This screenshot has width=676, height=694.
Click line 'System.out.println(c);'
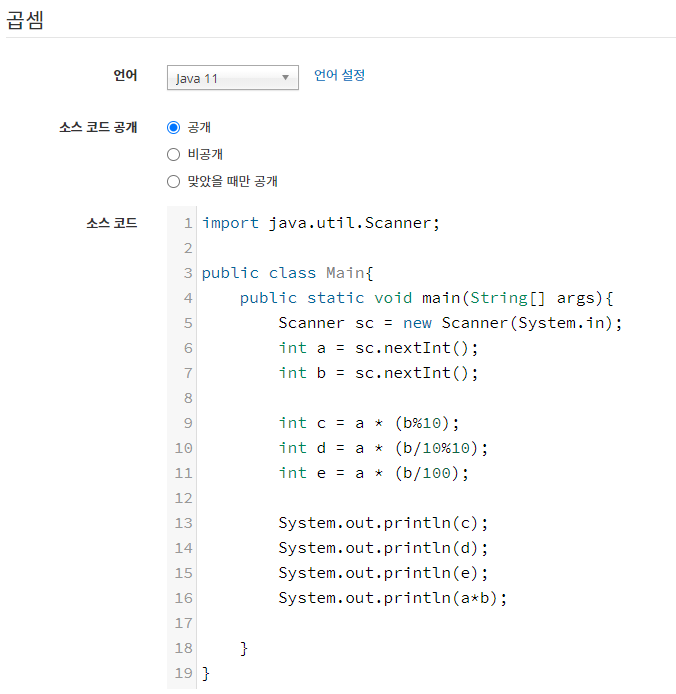383,523
